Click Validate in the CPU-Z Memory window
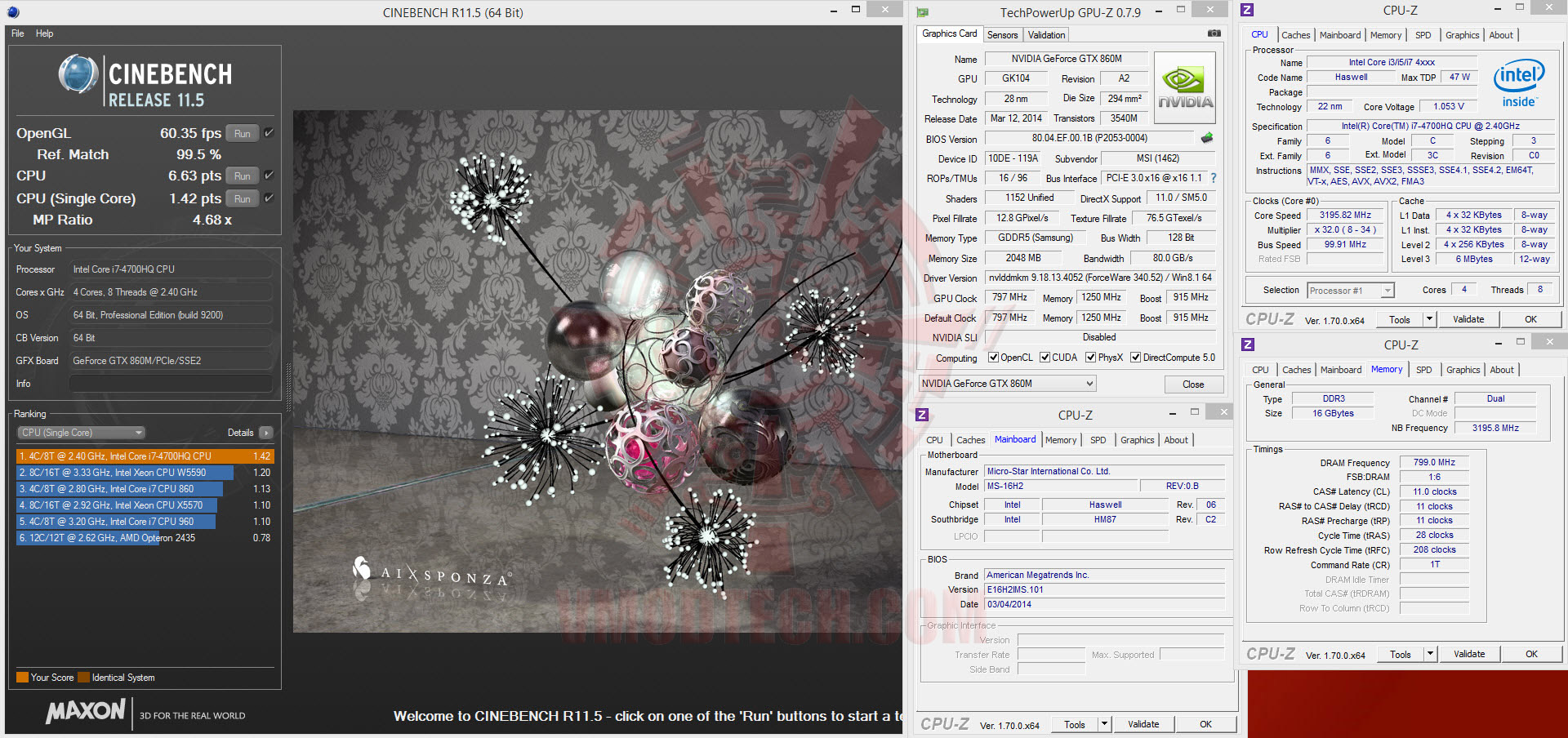Screen dimensions: 1568x738 coord(1469,654)
